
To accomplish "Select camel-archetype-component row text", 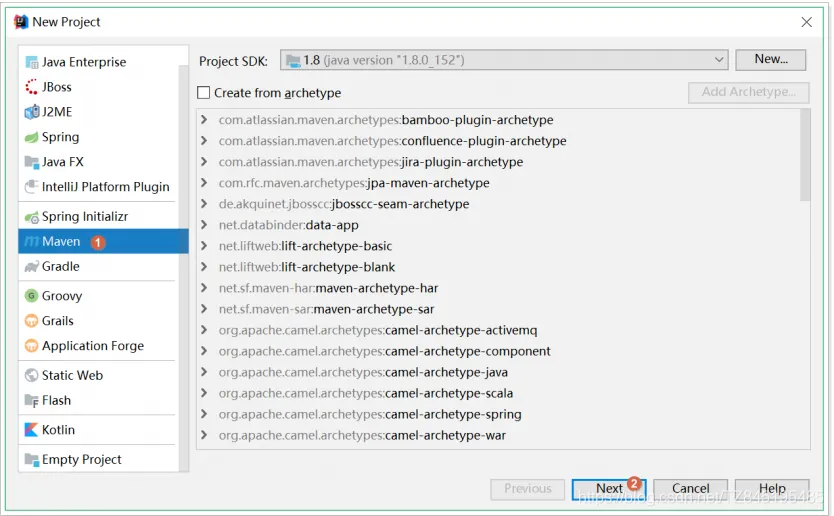I will pos(385,351).
